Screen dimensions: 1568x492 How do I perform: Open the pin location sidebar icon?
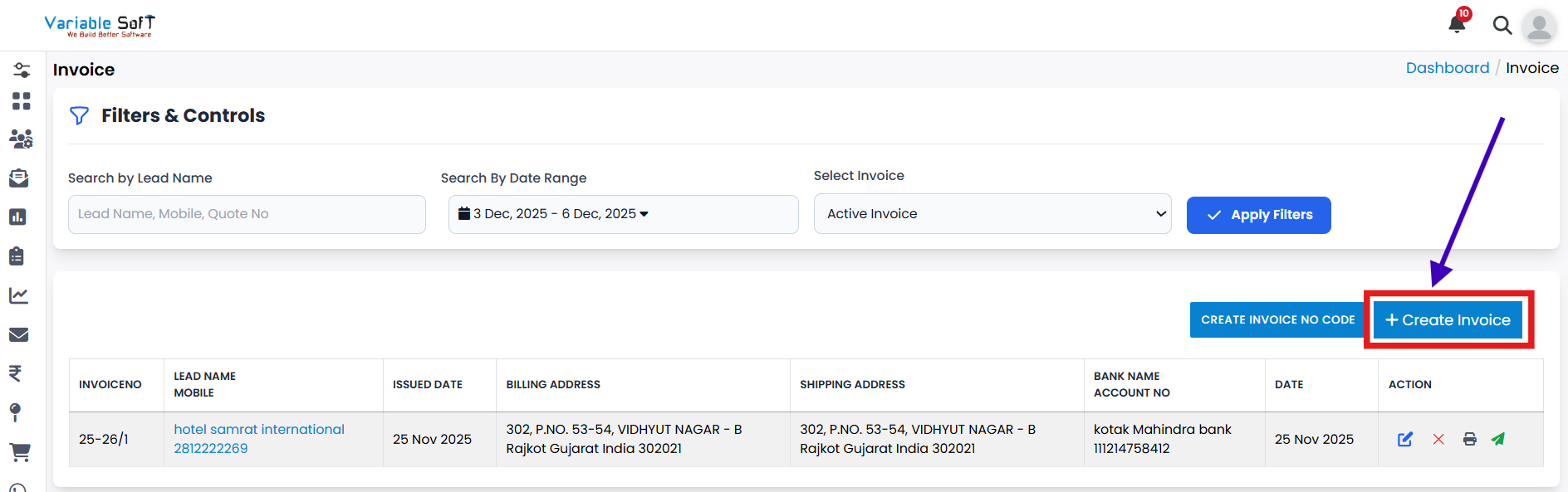15,412
